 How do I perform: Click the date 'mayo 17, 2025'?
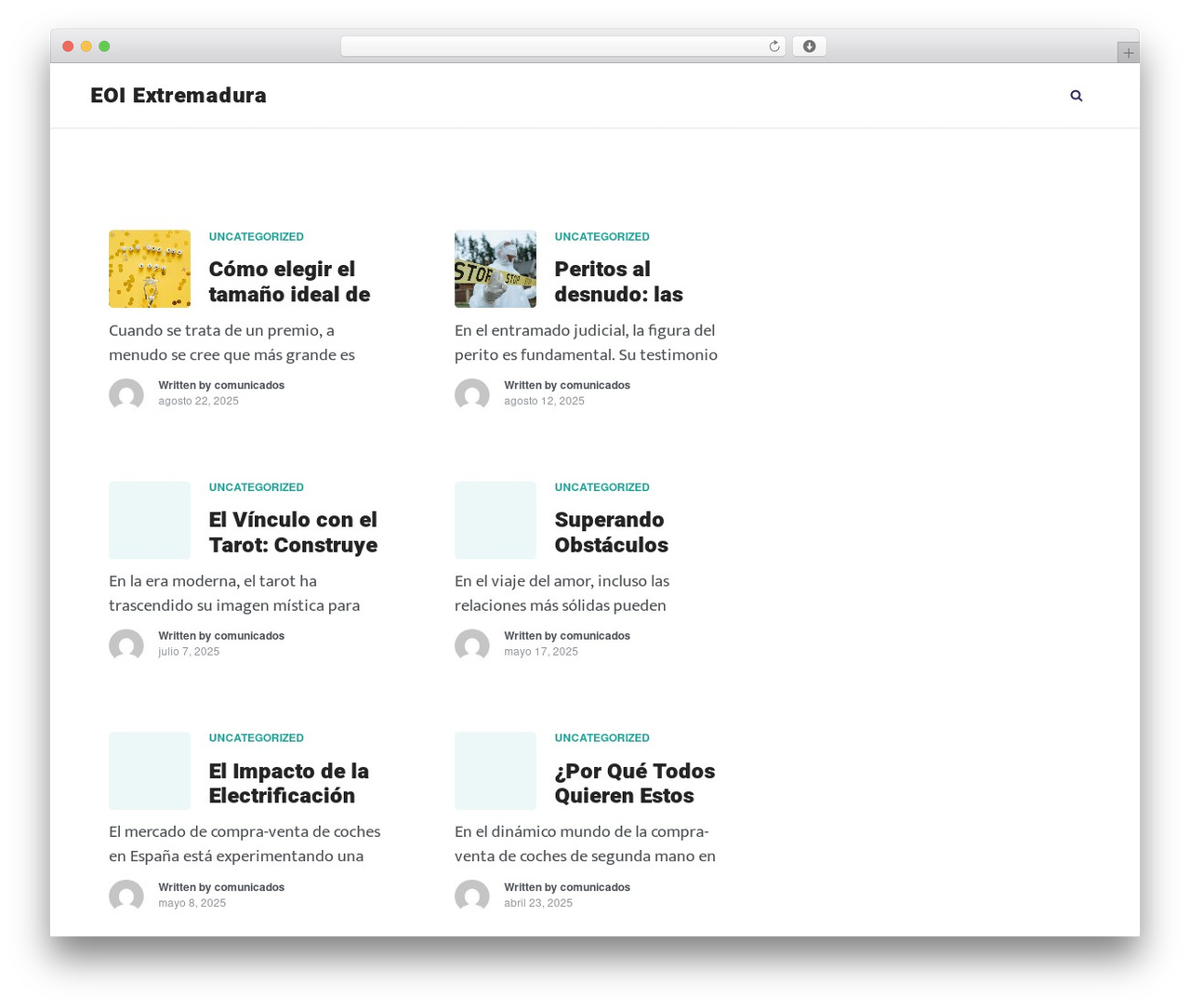tap(541, 652)
